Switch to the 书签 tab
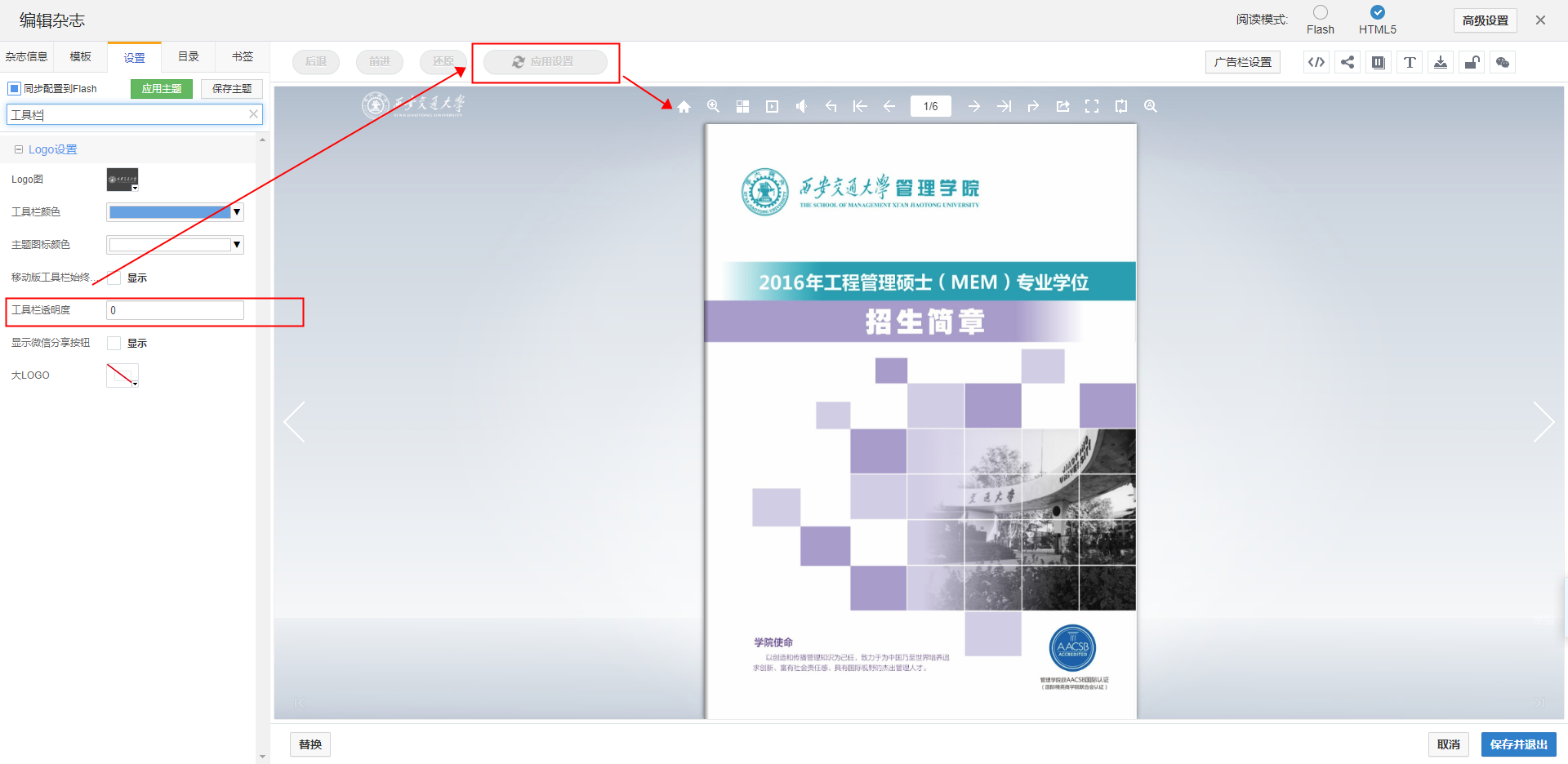The width and height of the screenshot is (1568, 764). pos(243,56)
